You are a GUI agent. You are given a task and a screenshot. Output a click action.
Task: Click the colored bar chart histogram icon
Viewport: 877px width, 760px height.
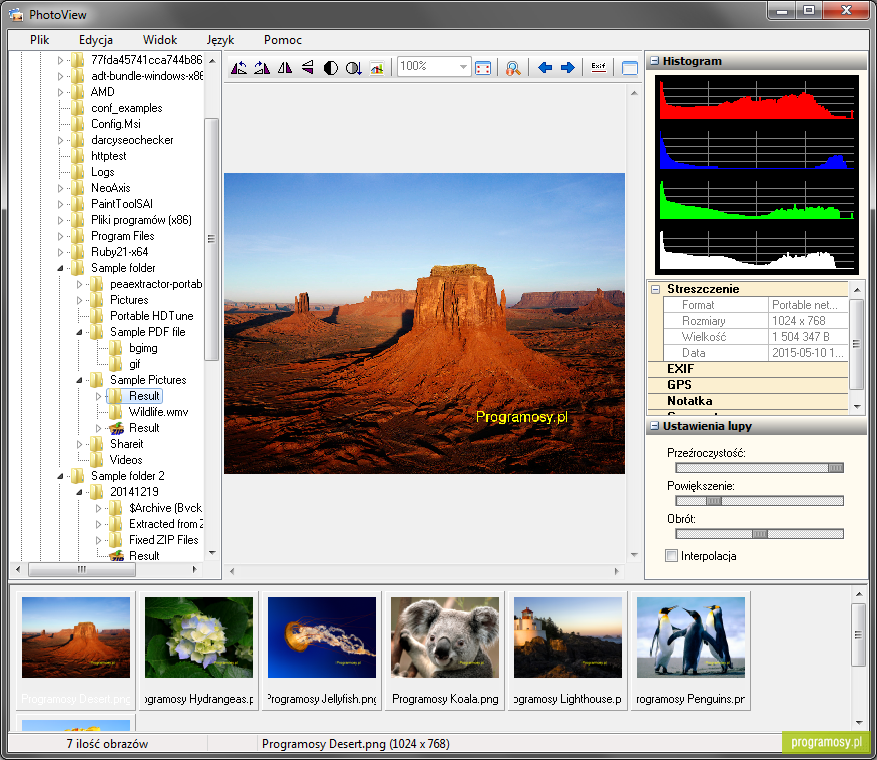[377, 68]
